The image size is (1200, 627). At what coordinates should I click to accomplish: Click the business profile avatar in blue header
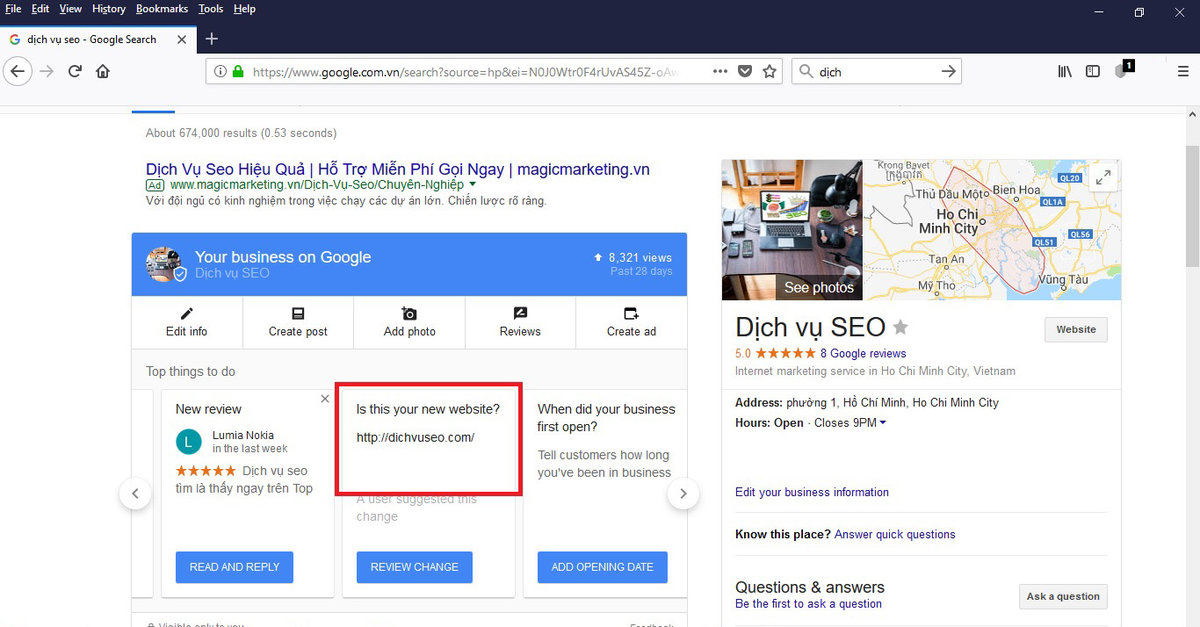[x=164, y=264]
